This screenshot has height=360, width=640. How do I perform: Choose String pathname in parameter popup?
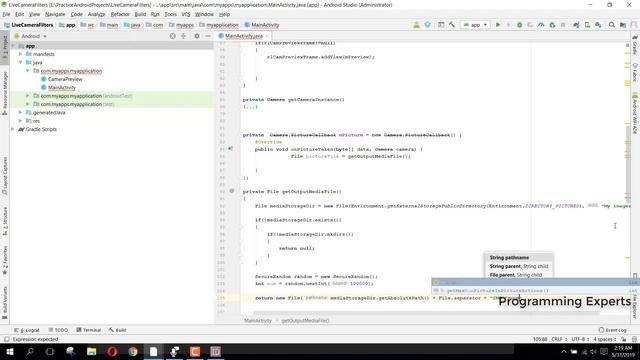(509, 258)
